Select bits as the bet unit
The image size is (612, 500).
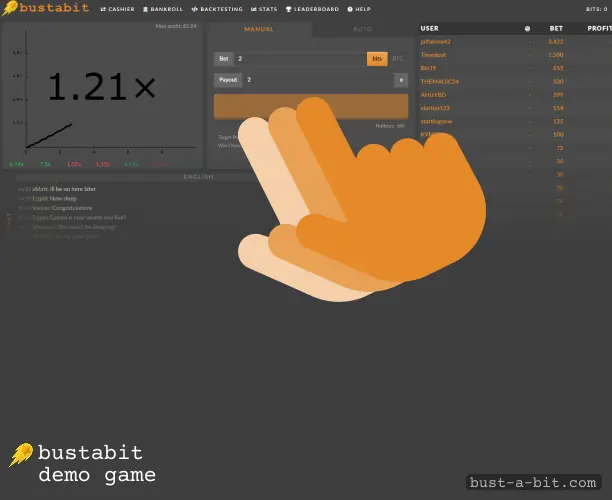(377, 59)
